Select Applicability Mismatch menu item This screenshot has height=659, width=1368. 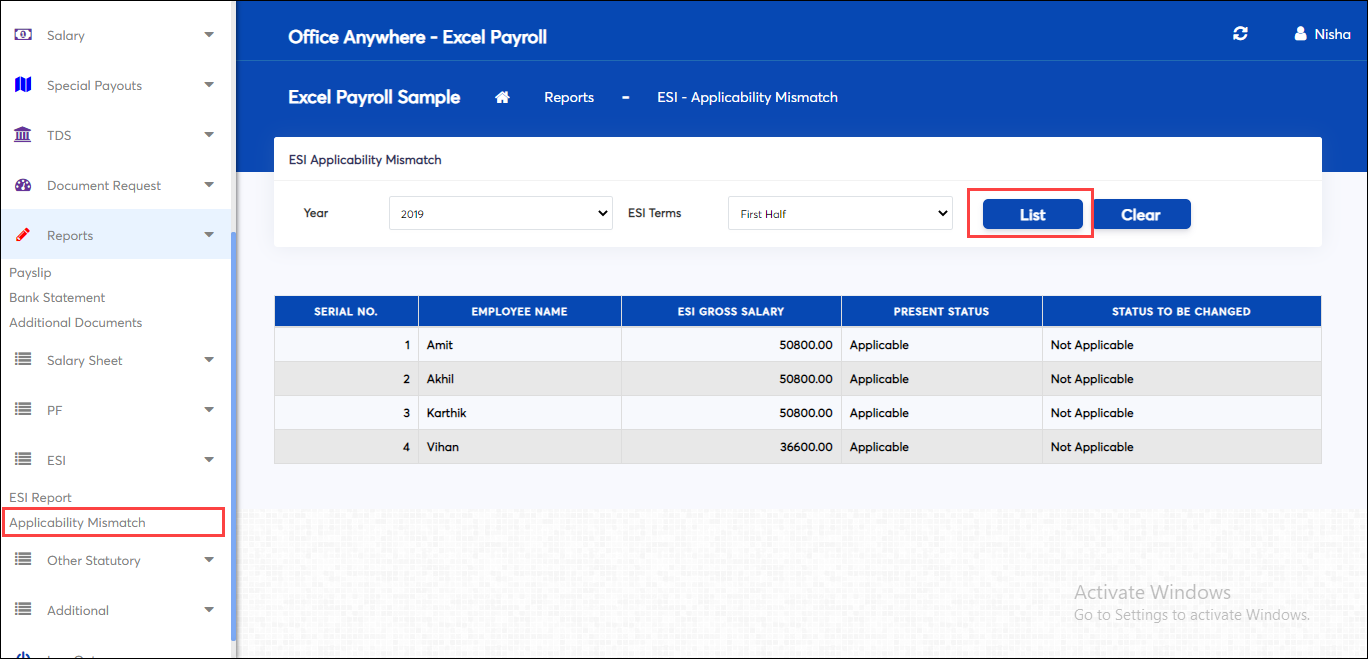[x=77, y=522]
